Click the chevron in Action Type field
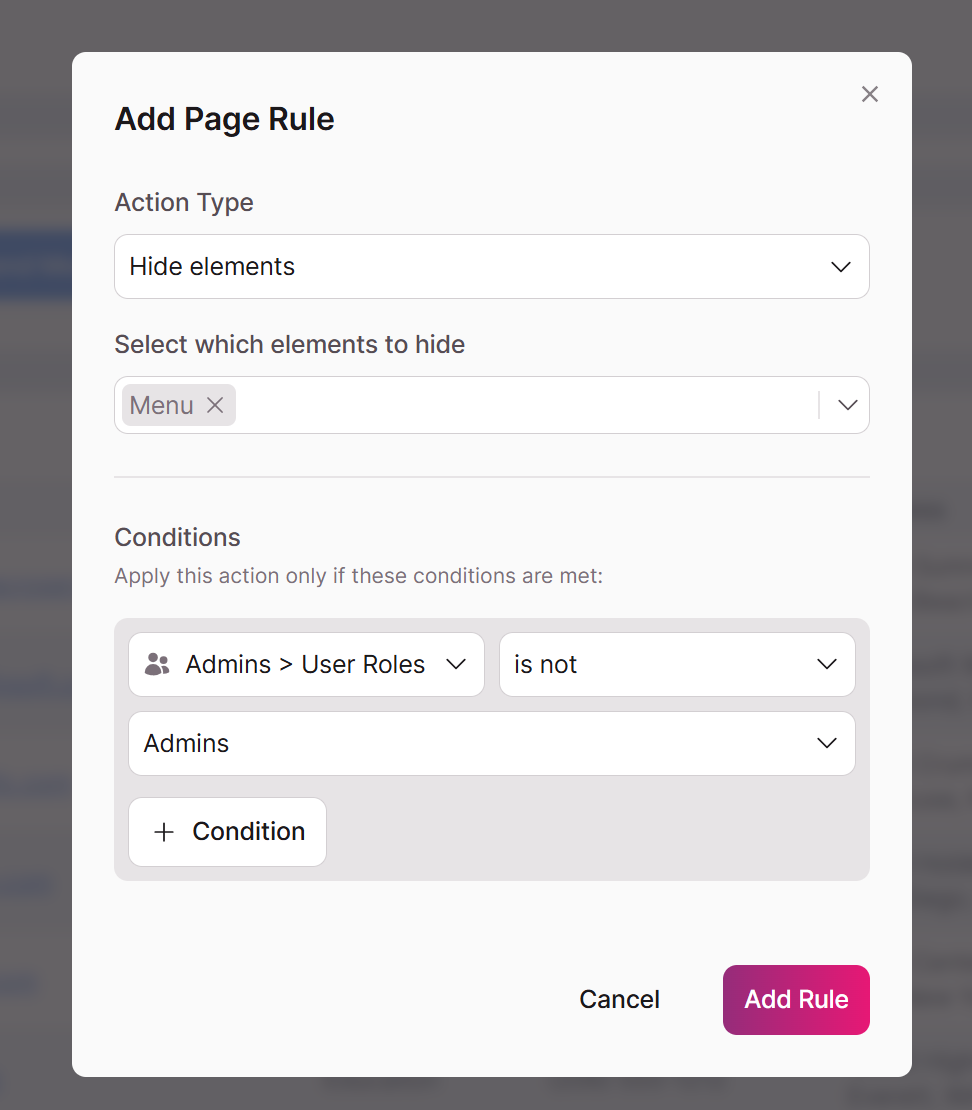Viewport: 972px width, 1110px height. (840, 267)
